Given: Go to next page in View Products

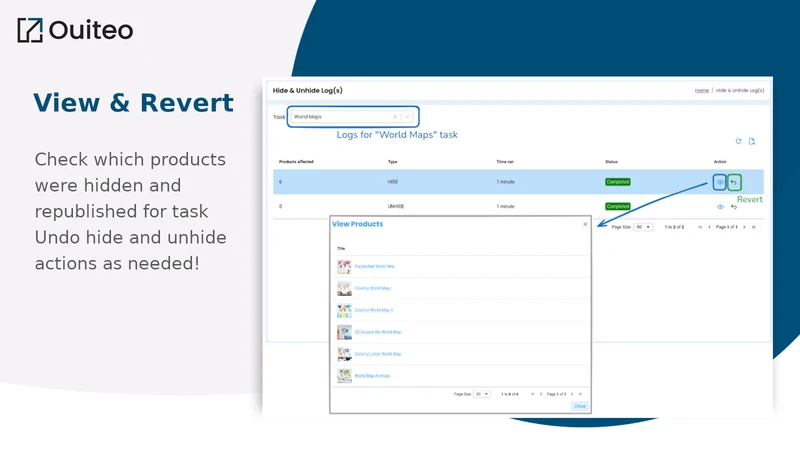Looking at the screenshot, I should coord(572,394).
